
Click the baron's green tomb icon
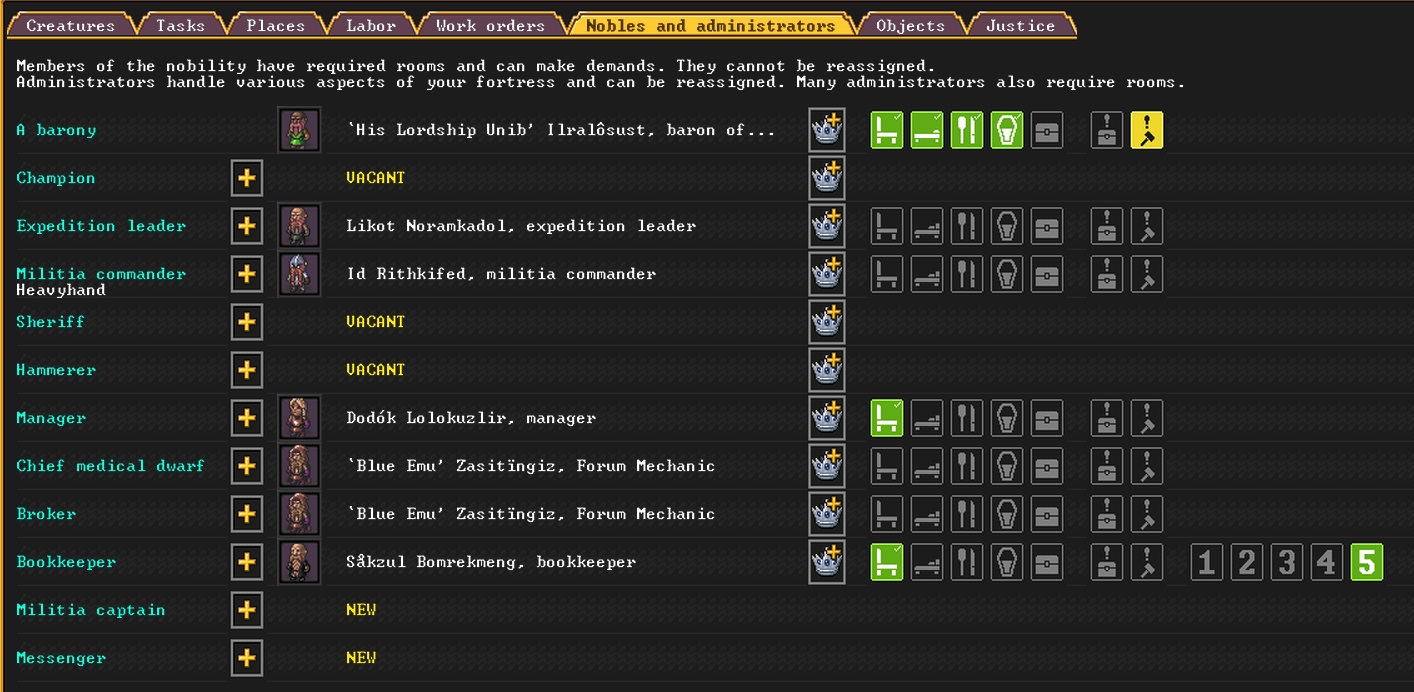[1006, 129]
